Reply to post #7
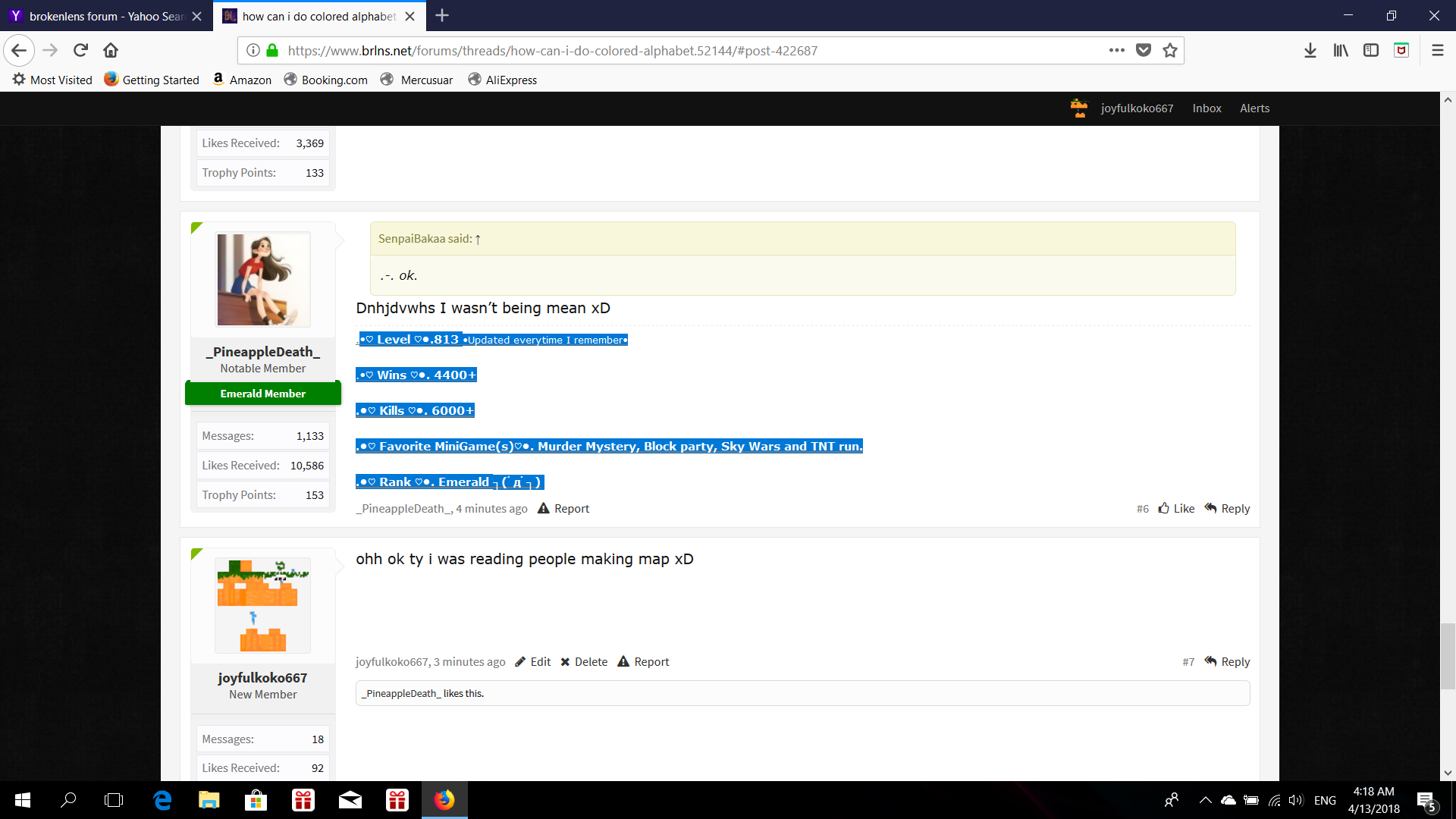Screen dimensions: 1456x819 [1227, 662]
